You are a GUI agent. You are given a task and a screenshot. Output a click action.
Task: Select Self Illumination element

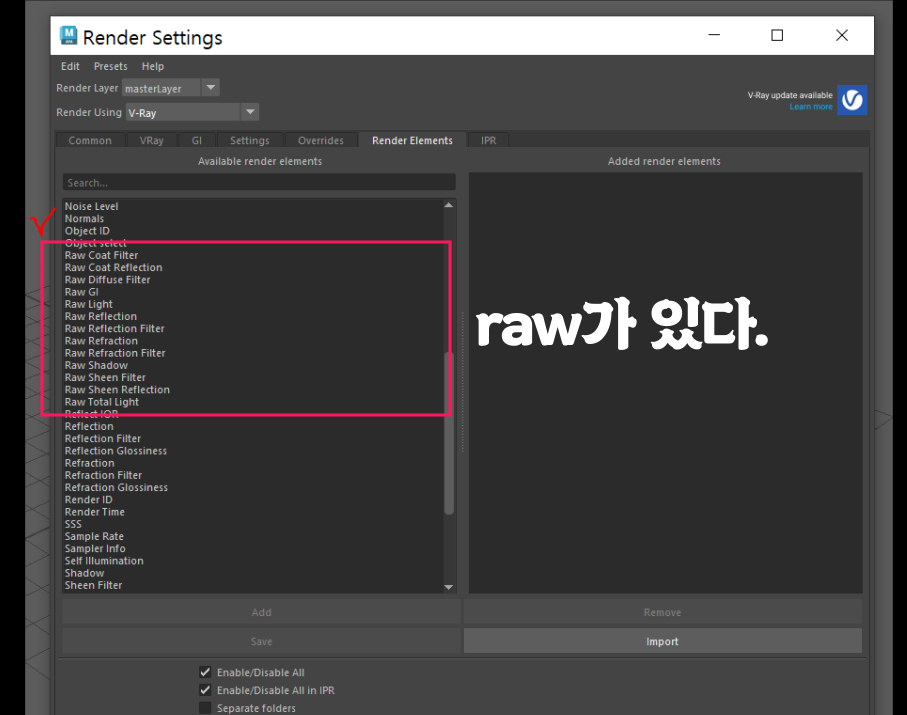click(104, 561)
